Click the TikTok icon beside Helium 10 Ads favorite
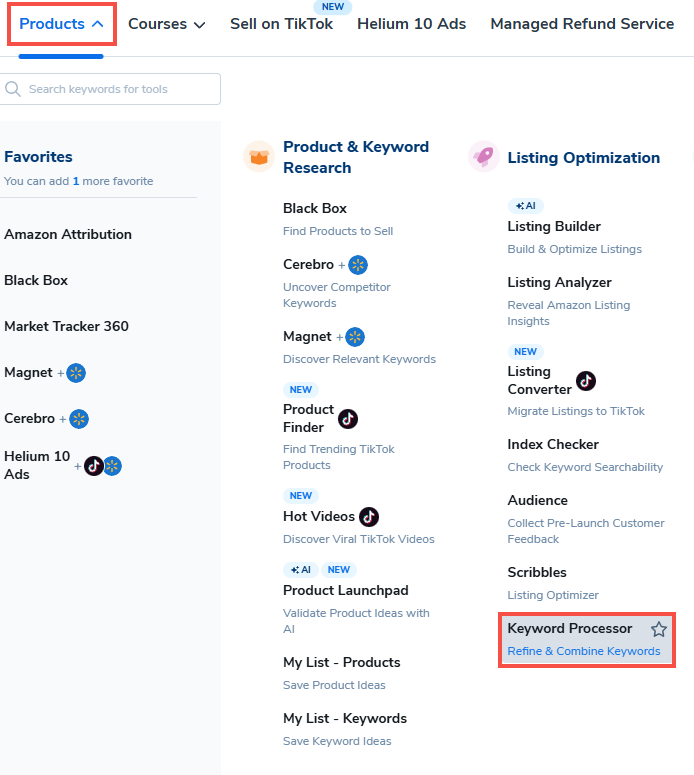 pos(94,466)
